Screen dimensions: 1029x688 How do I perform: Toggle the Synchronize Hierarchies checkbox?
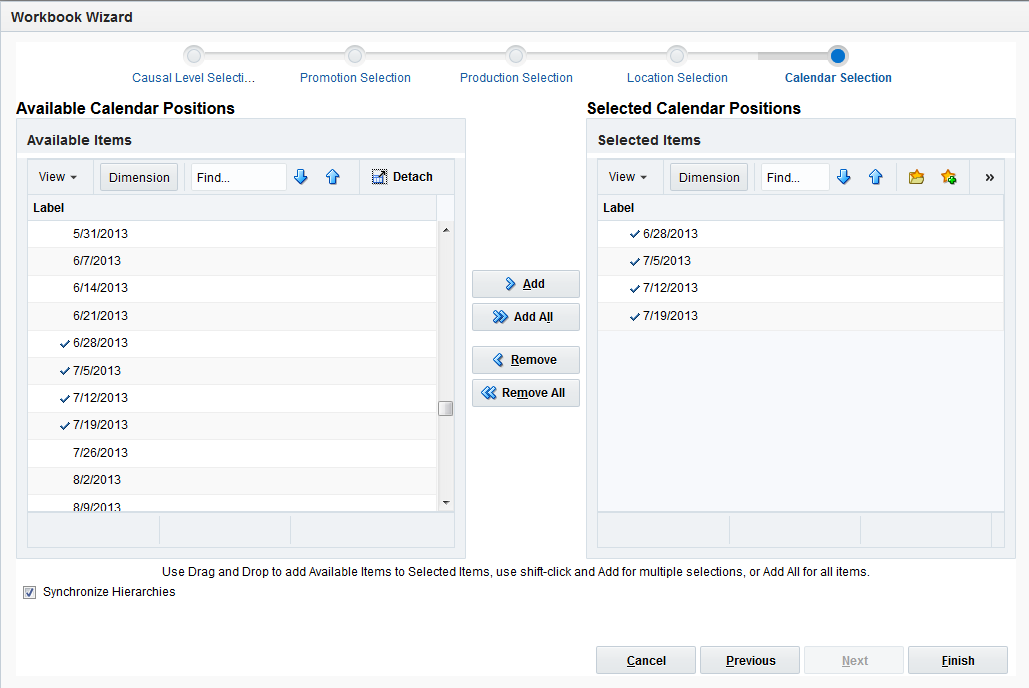click(x=30, y=593)
